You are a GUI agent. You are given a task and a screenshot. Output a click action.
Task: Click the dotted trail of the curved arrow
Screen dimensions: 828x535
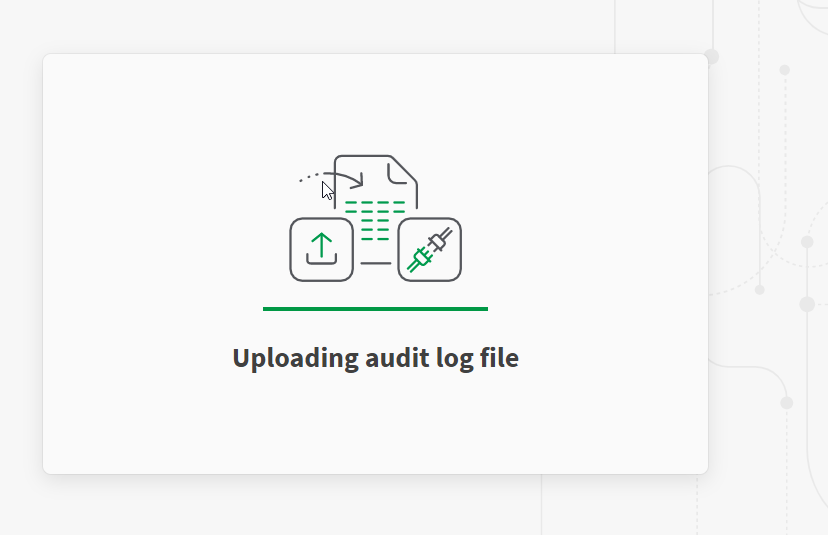click(x=309, y=177)
